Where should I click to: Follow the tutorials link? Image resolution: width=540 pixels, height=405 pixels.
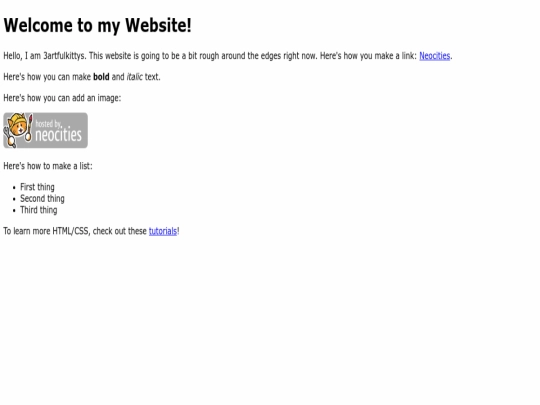click(163, 231)
